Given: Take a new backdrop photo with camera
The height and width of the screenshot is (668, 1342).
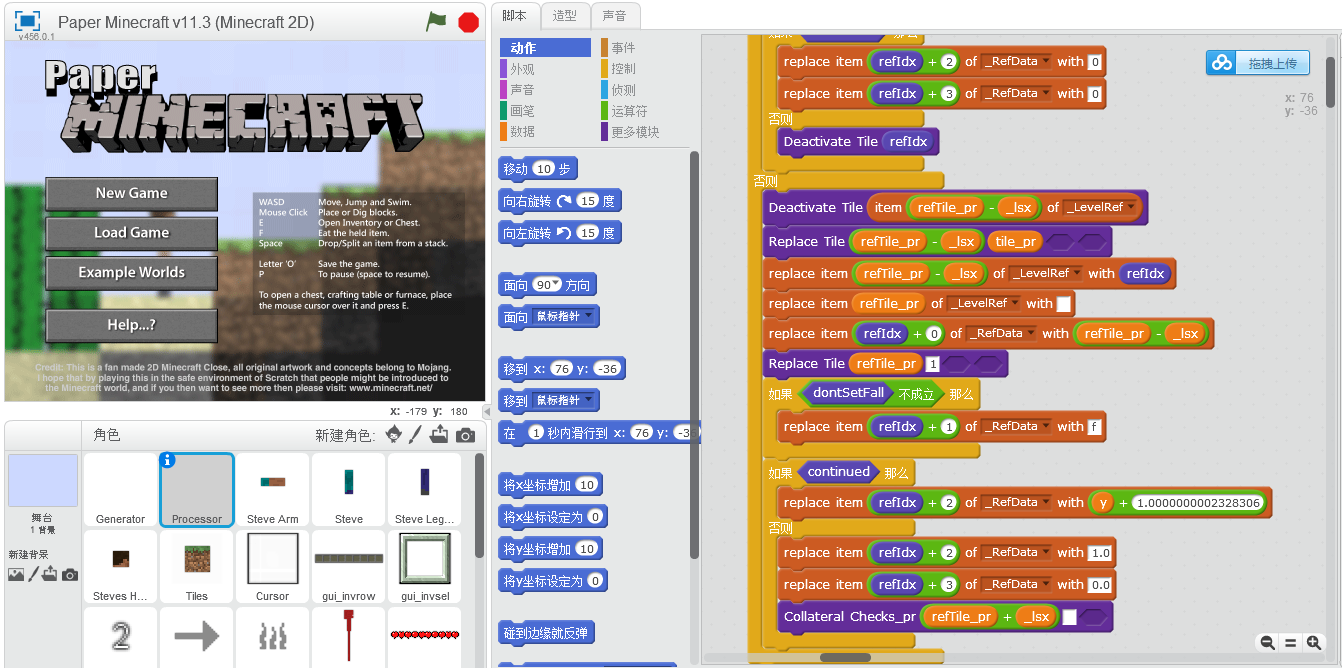Looking at the screenshot, I should click(69, 574).
